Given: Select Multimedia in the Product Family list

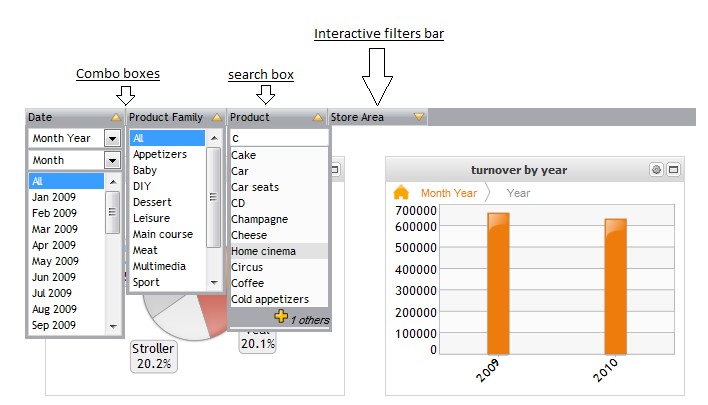Looking at the screenshot, I should coord(159,266).
